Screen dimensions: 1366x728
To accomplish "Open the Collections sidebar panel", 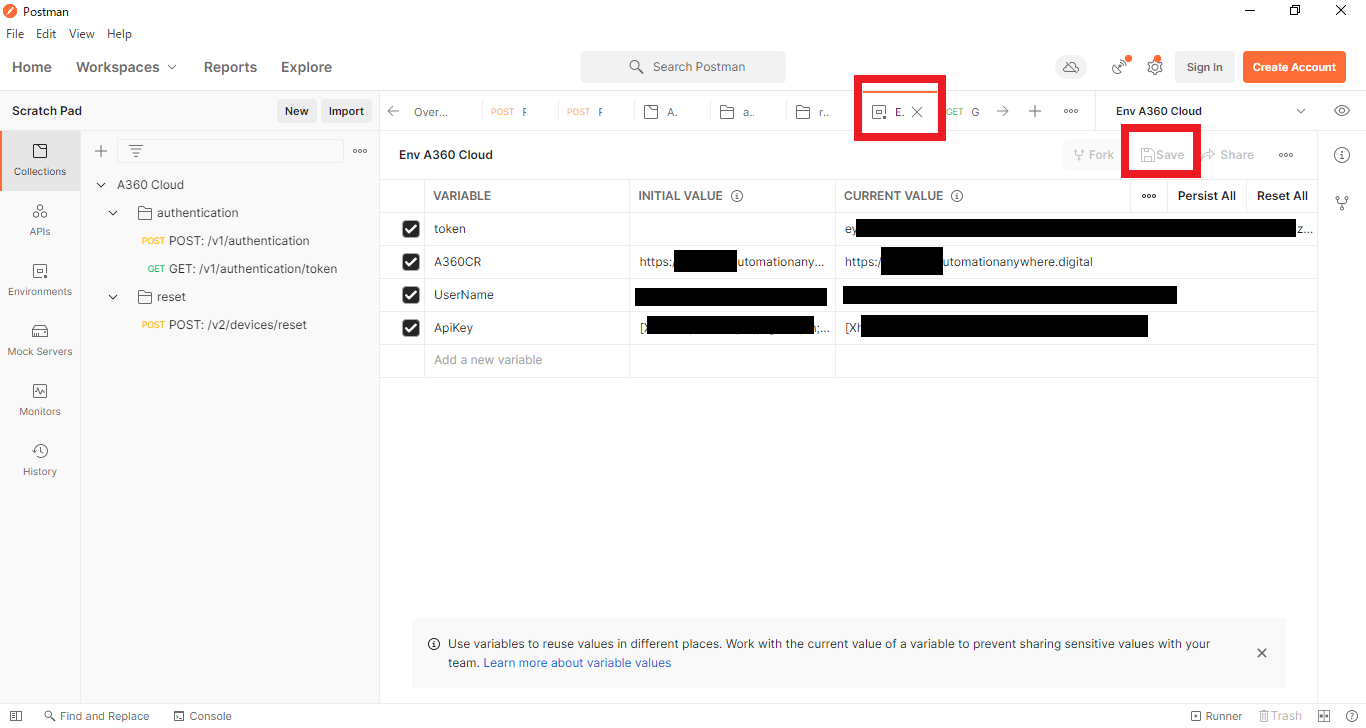I will 40,160.
